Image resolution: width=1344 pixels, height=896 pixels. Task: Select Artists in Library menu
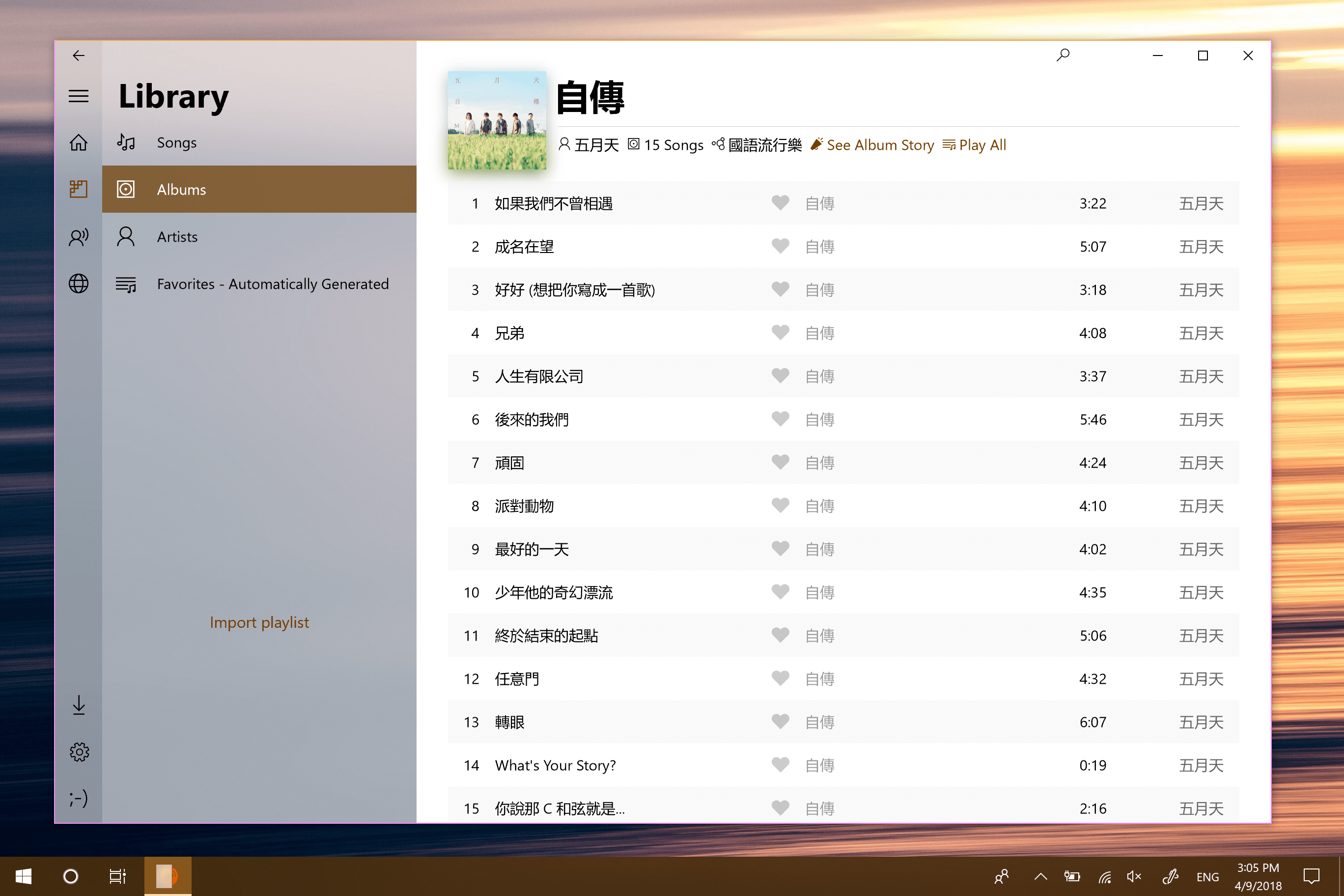pyautogui.click(x=177, y=237)
